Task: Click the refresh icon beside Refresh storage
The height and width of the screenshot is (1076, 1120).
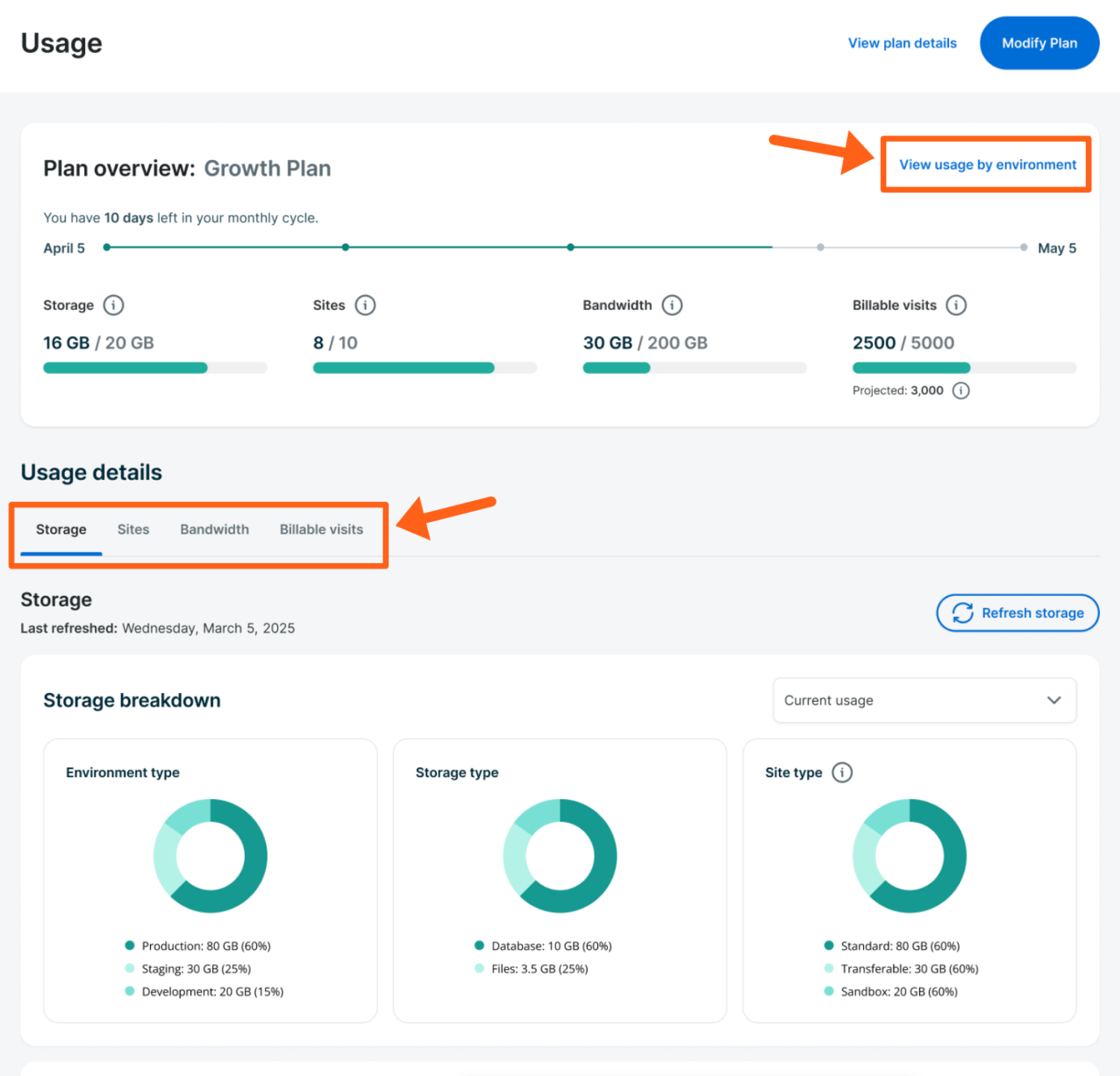Action: [x=963, y=612]
